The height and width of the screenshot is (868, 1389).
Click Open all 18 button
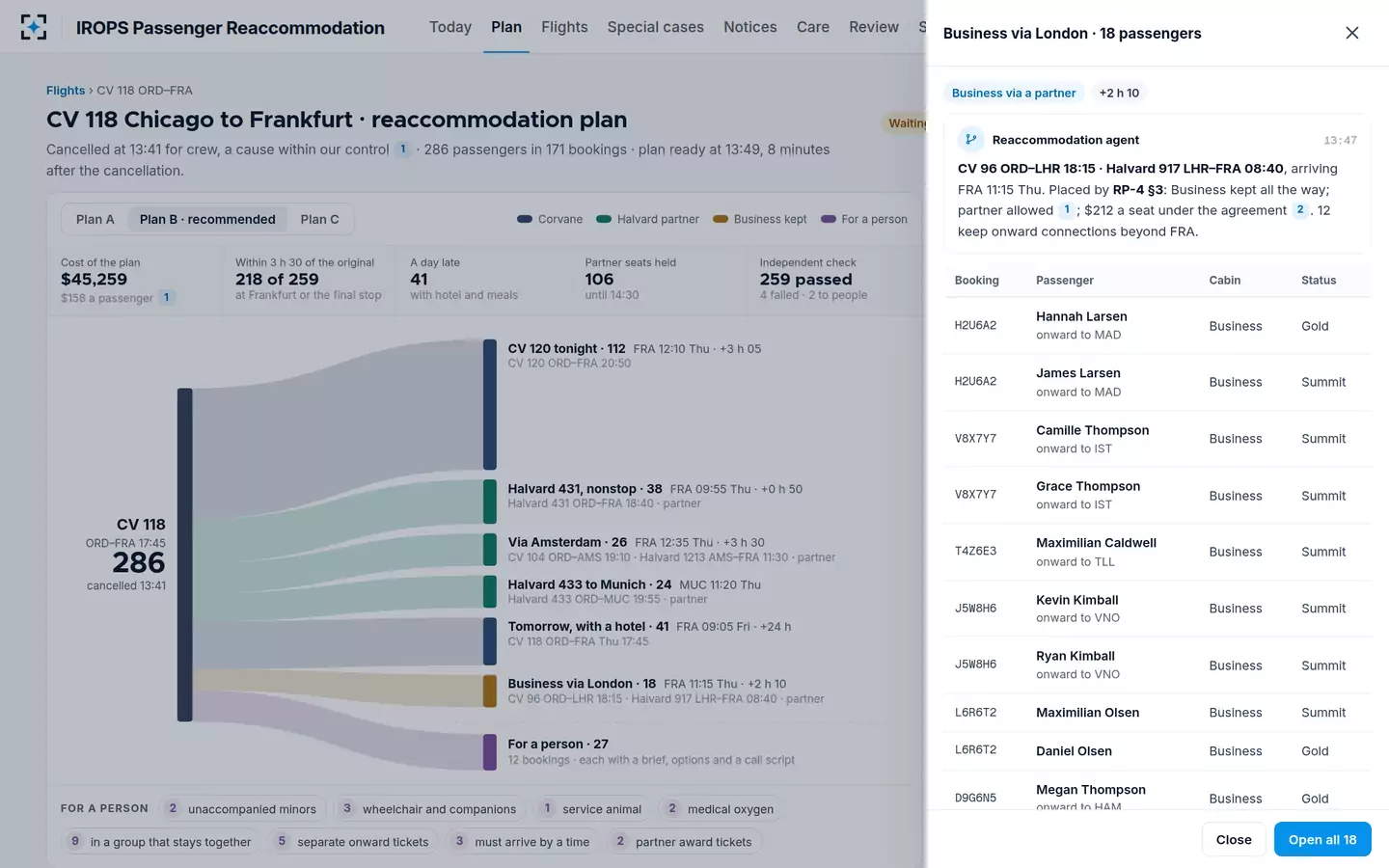1322,839
